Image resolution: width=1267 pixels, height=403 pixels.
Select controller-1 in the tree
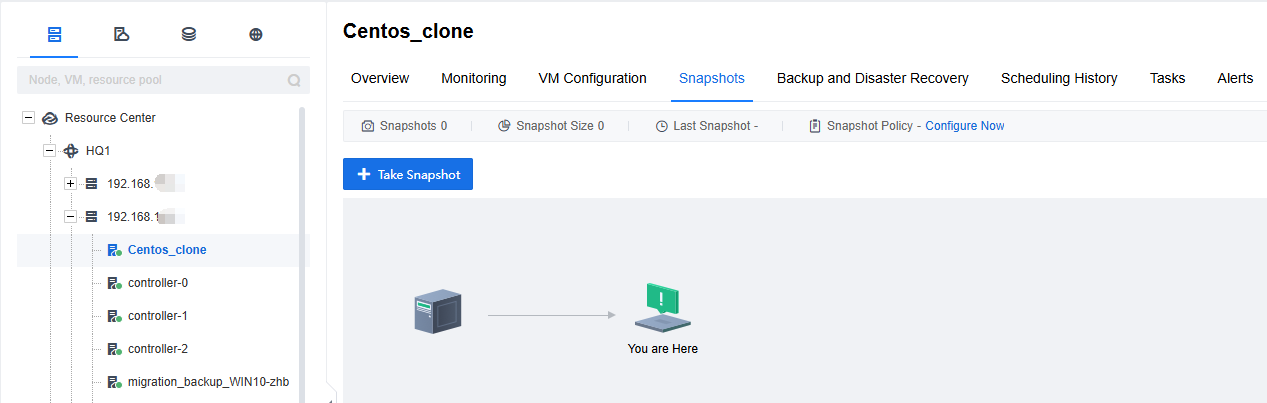(158, 316)
